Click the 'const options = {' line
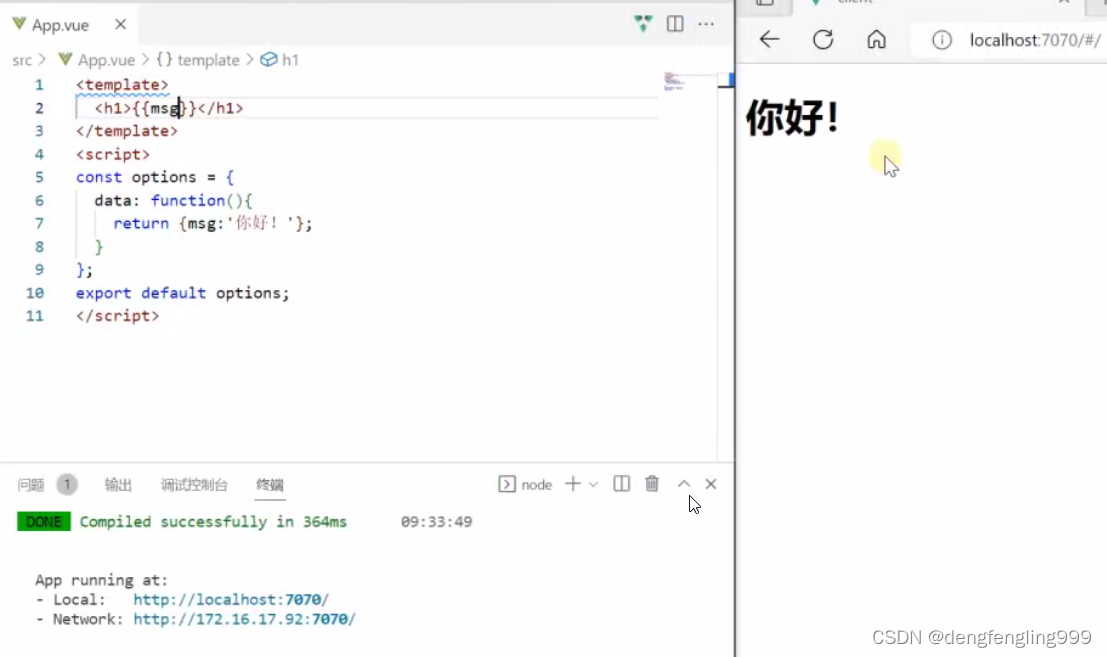Image resolution: width=1107 pixels, height=657 pixels. [155, 177]
